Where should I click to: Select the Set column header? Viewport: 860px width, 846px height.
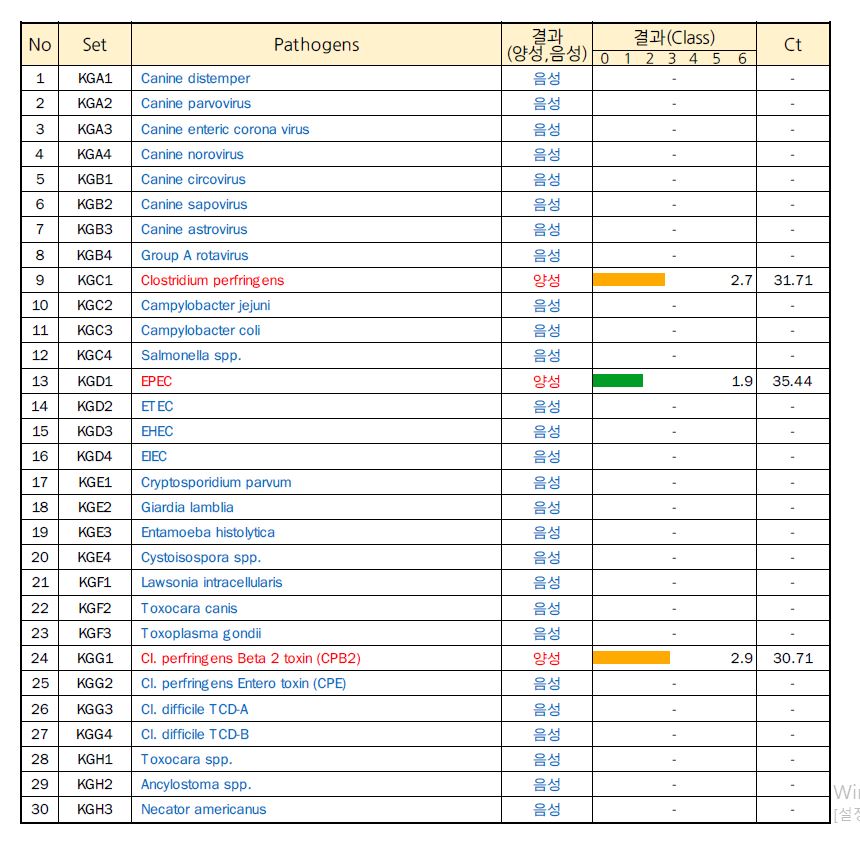pyautogui.click(x=94, y=45)
